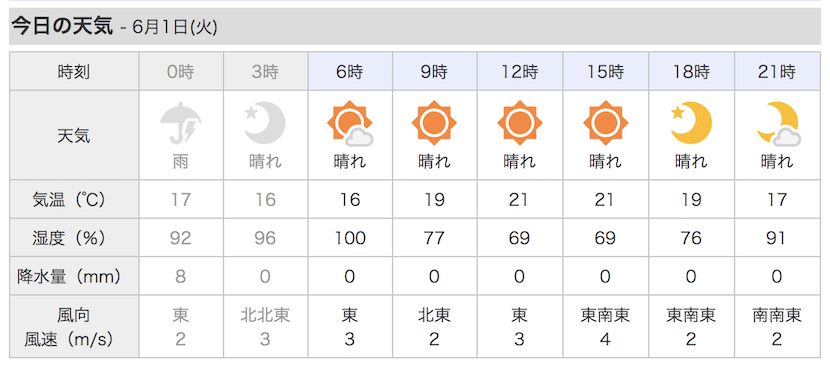Select the 21時 column header
This screenshot has height=366, width=830.
pos(777,72)
